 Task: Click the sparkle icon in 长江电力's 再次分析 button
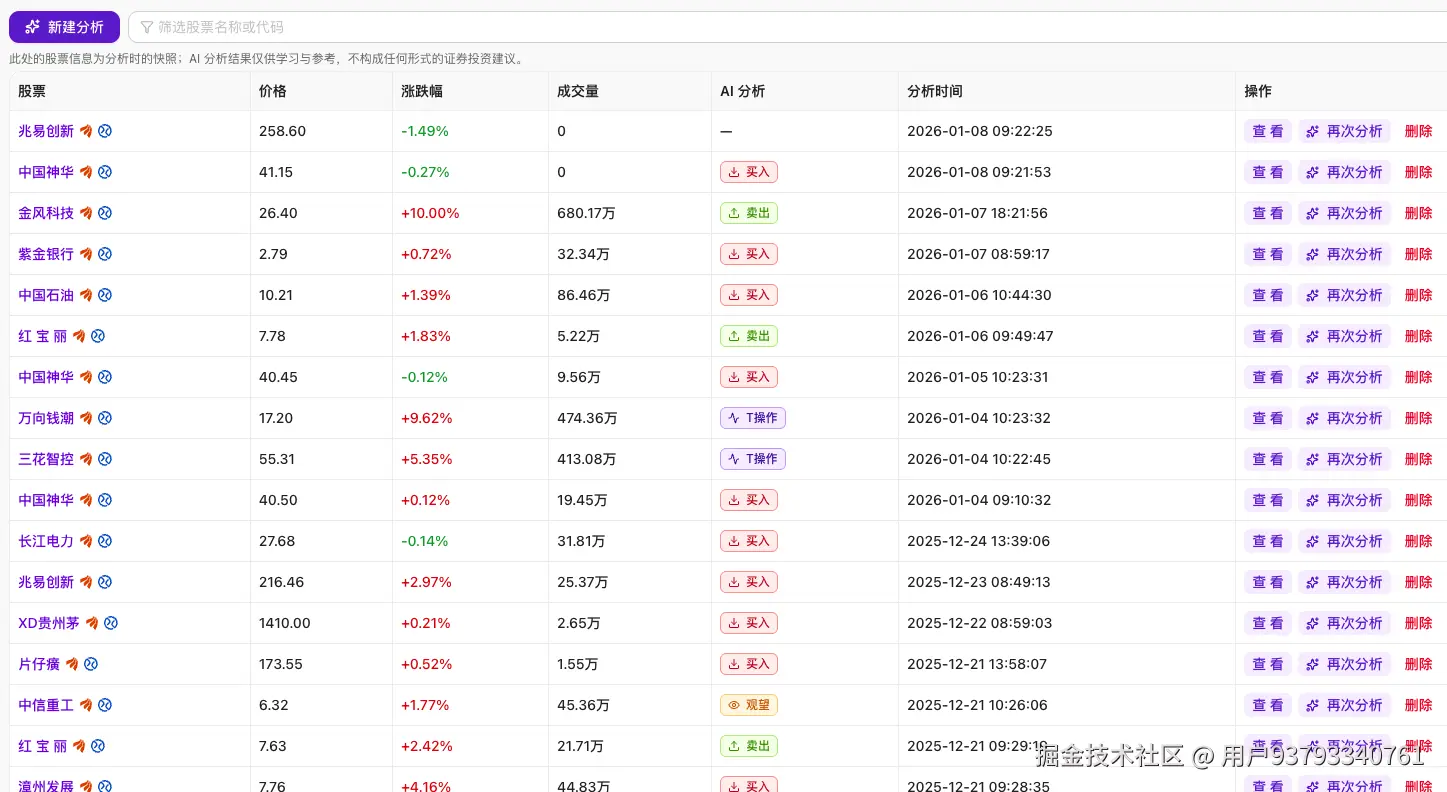click(x=1311, y=541)
